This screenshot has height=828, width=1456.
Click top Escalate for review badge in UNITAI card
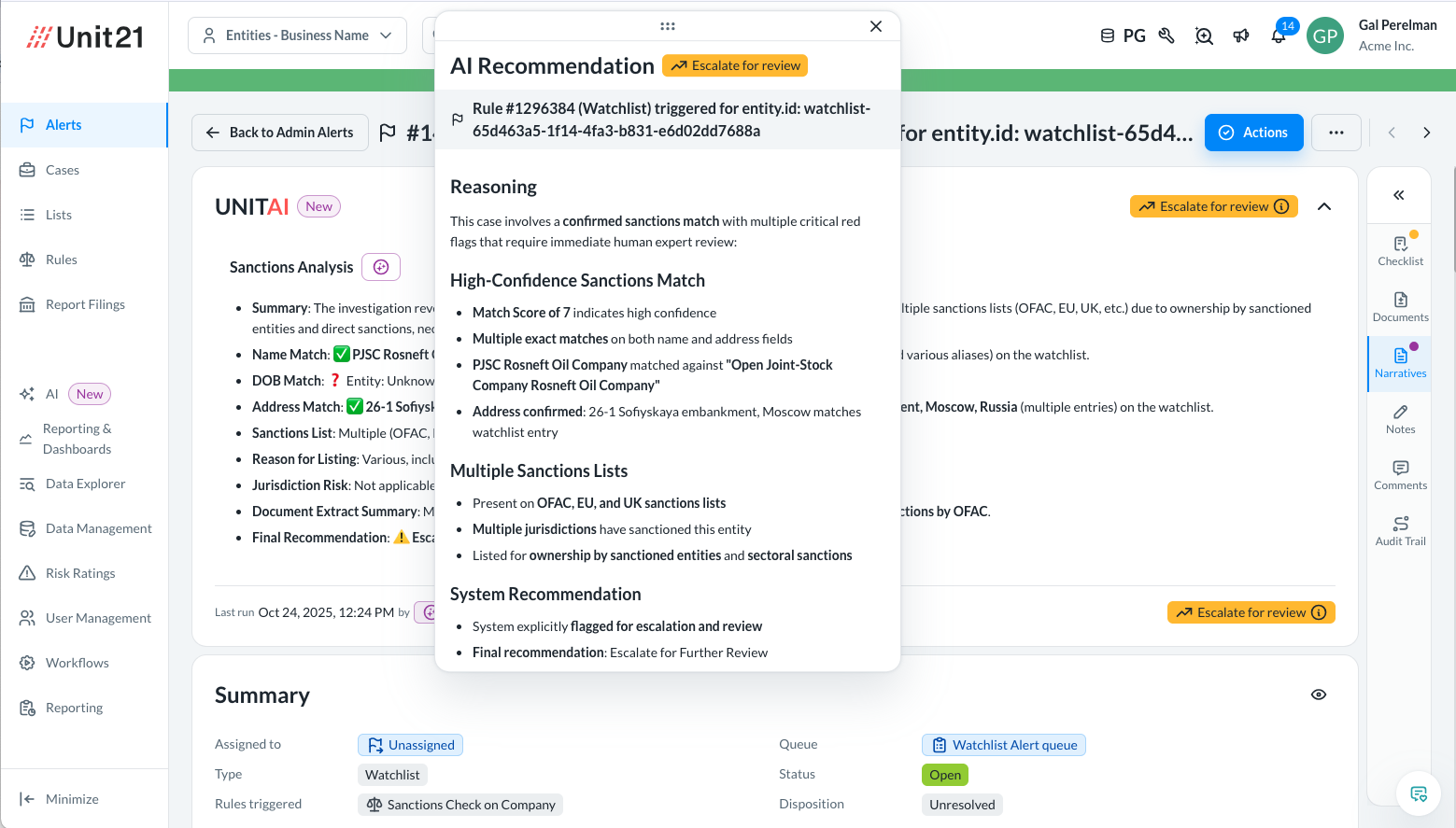point(1214,206)
